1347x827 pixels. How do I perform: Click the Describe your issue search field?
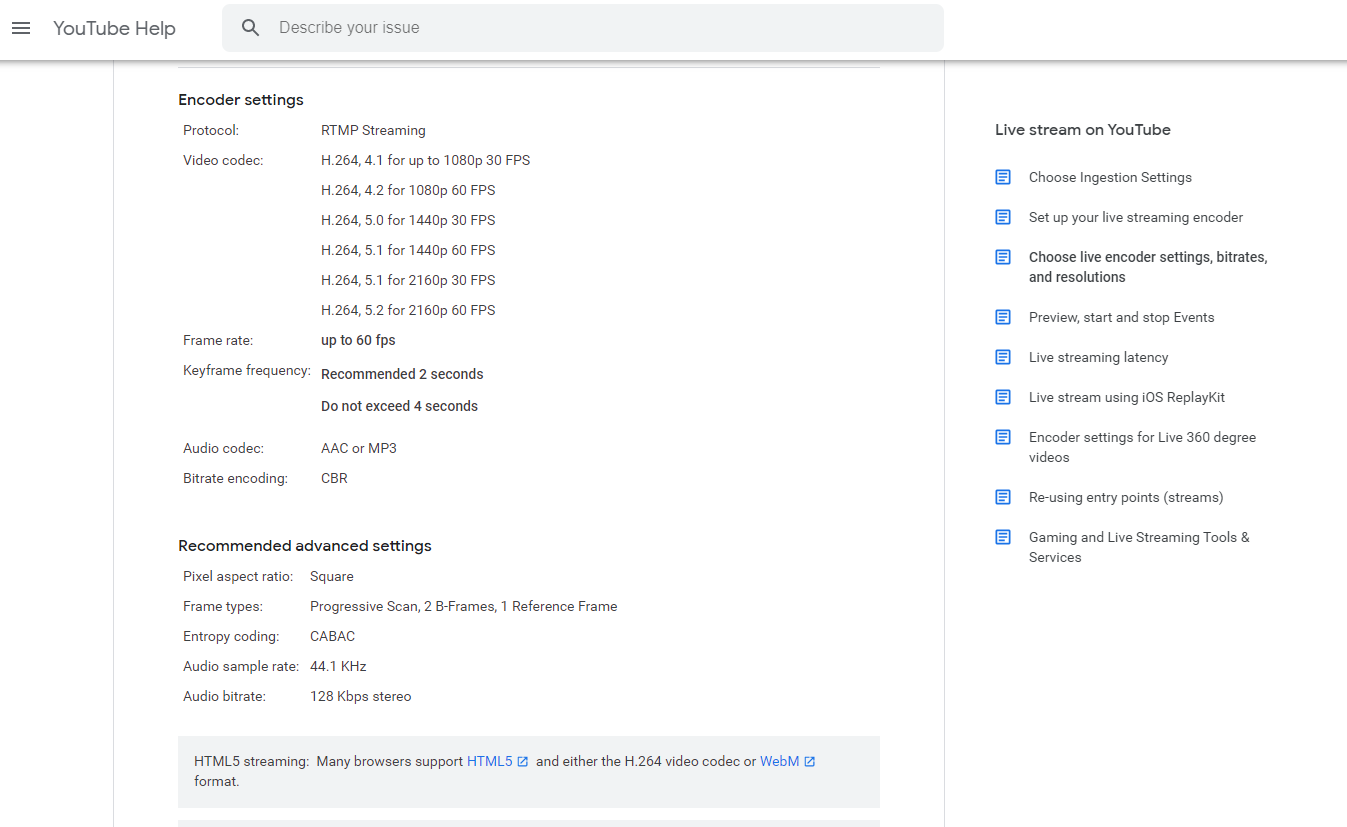tap(583, 28)
